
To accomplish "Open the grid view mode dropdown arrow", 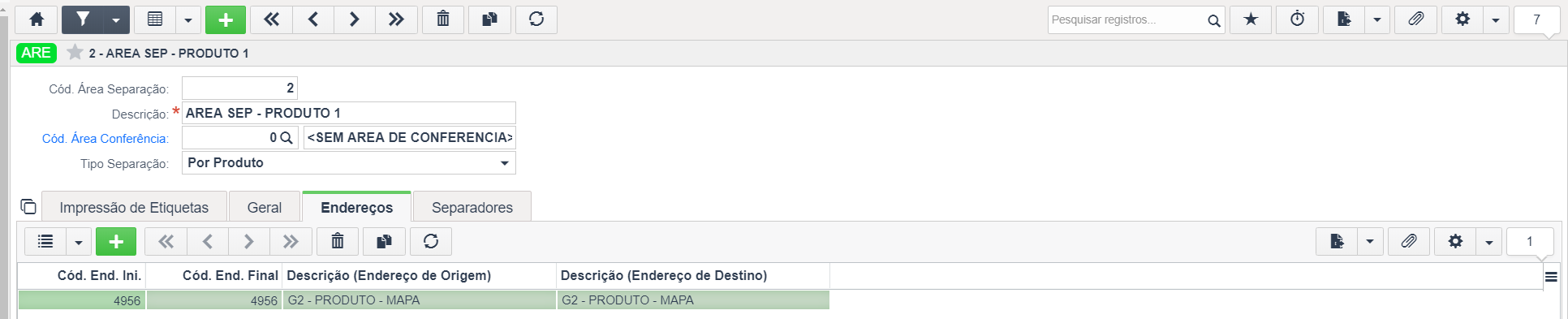I will (x=187, y=19).
